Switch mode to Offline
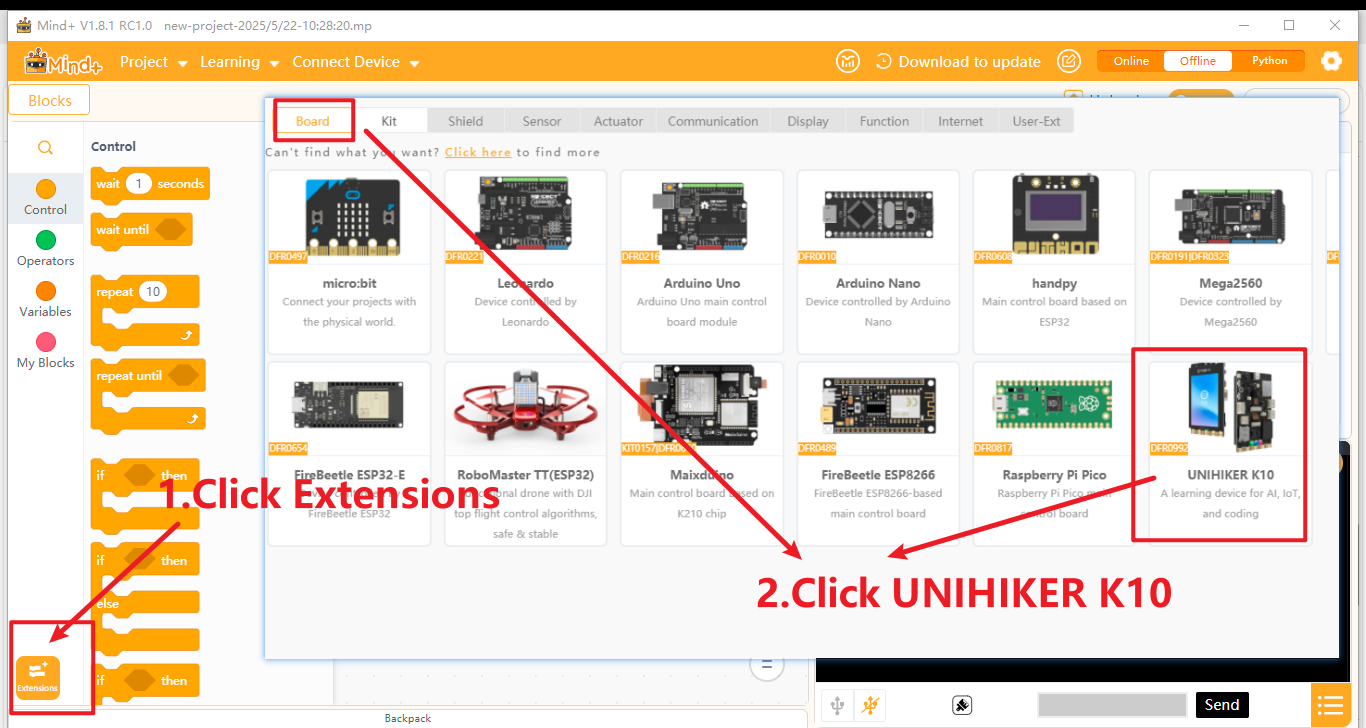This screenshot has width=1366, height=728. [x=1198, y=61]
